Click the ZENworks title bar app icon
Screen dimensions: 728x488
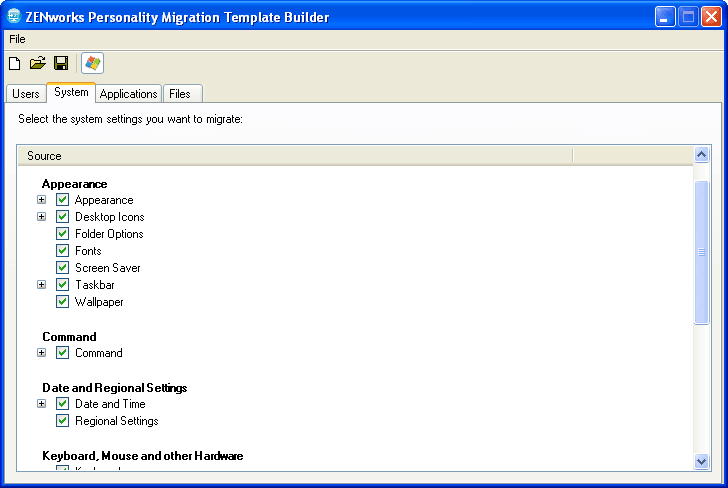(x=14, y=16)
